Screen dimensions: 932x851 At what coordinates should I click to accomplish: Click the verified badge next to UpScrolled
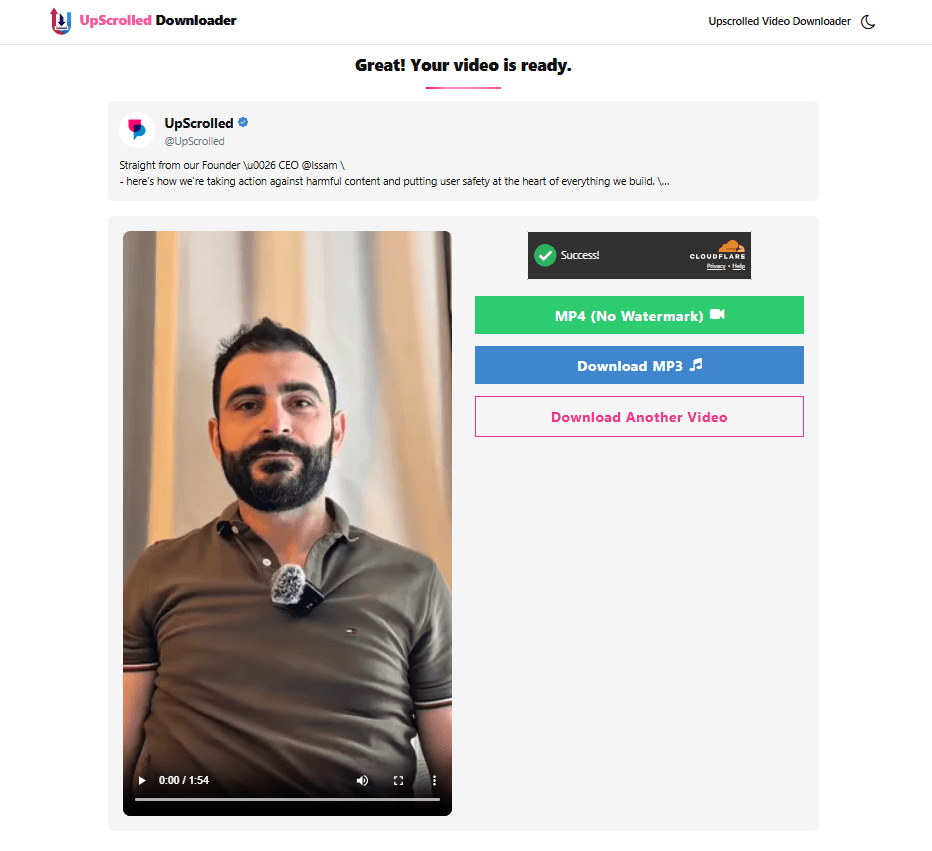(x=243, y=122)
